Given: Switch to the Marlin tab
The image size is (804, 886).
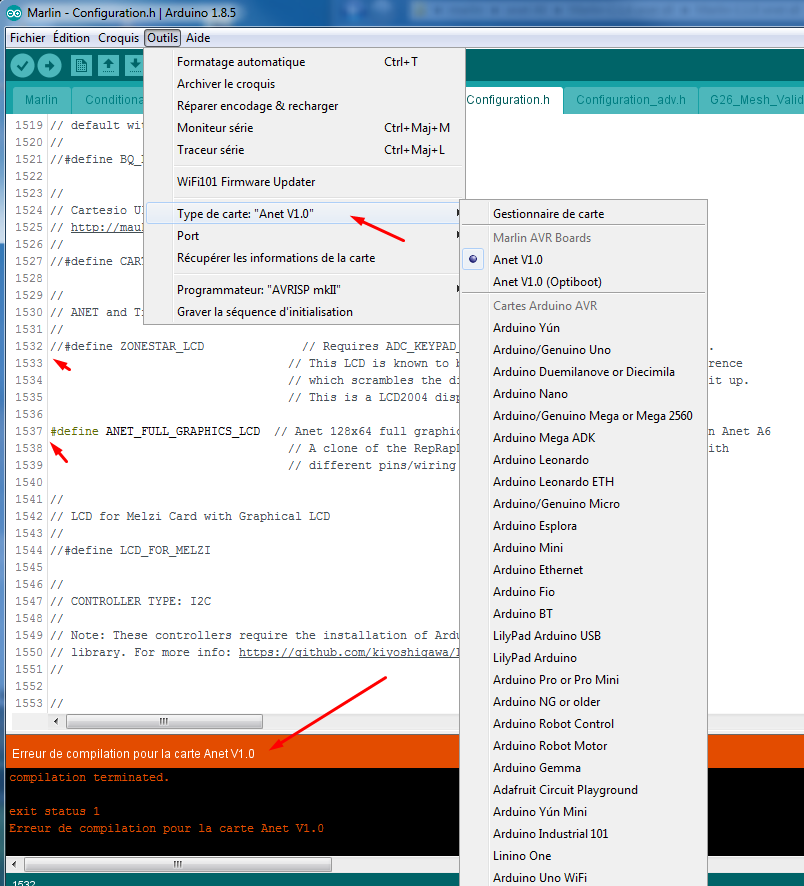Looking at the screenshot, I should click(41, 100).
